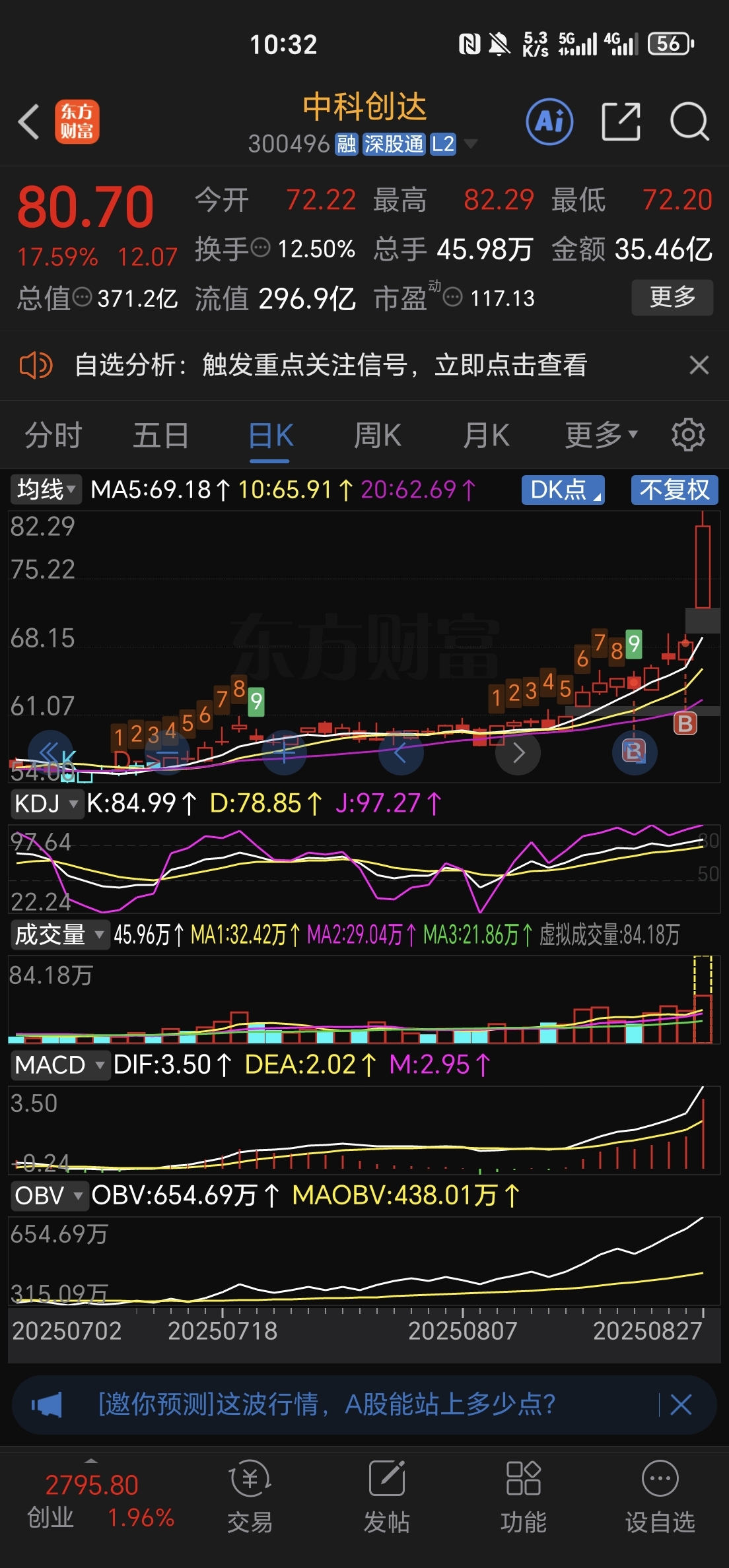Tap the 换手 info smiley icon
Viewport: 729px width, 1568px height.
pos(261,247)
